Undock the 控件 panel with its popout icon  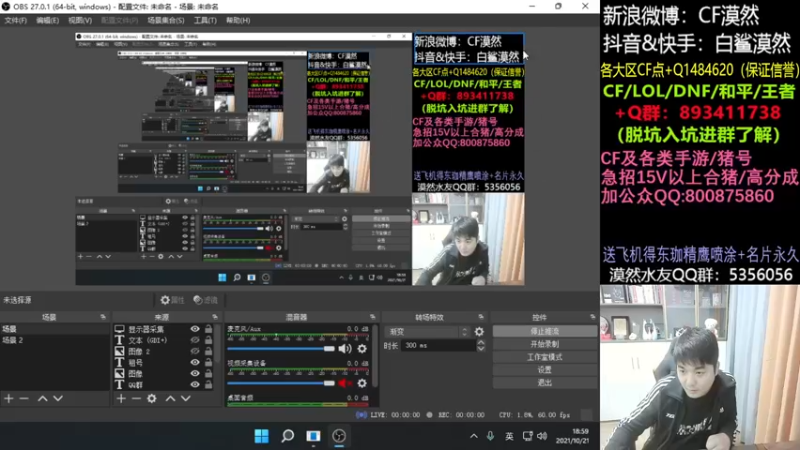592,317
